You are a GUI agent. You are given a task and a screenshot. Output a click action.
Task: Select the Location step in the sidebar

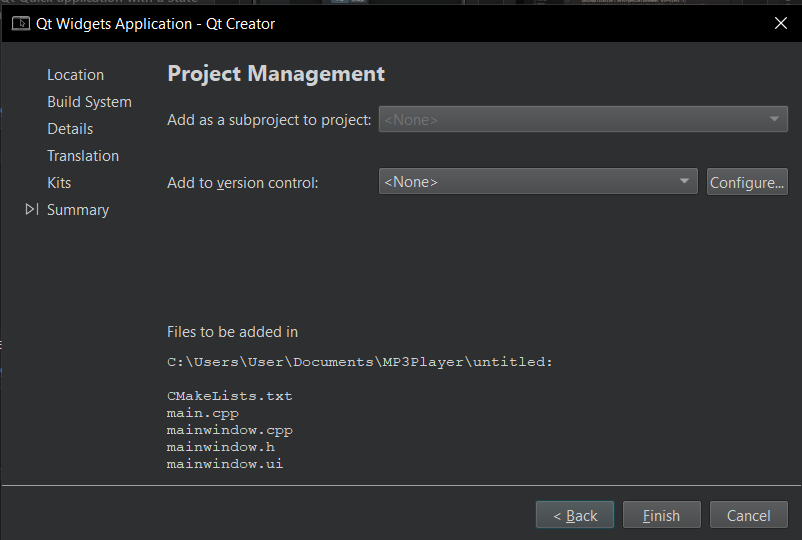[75, 75]
